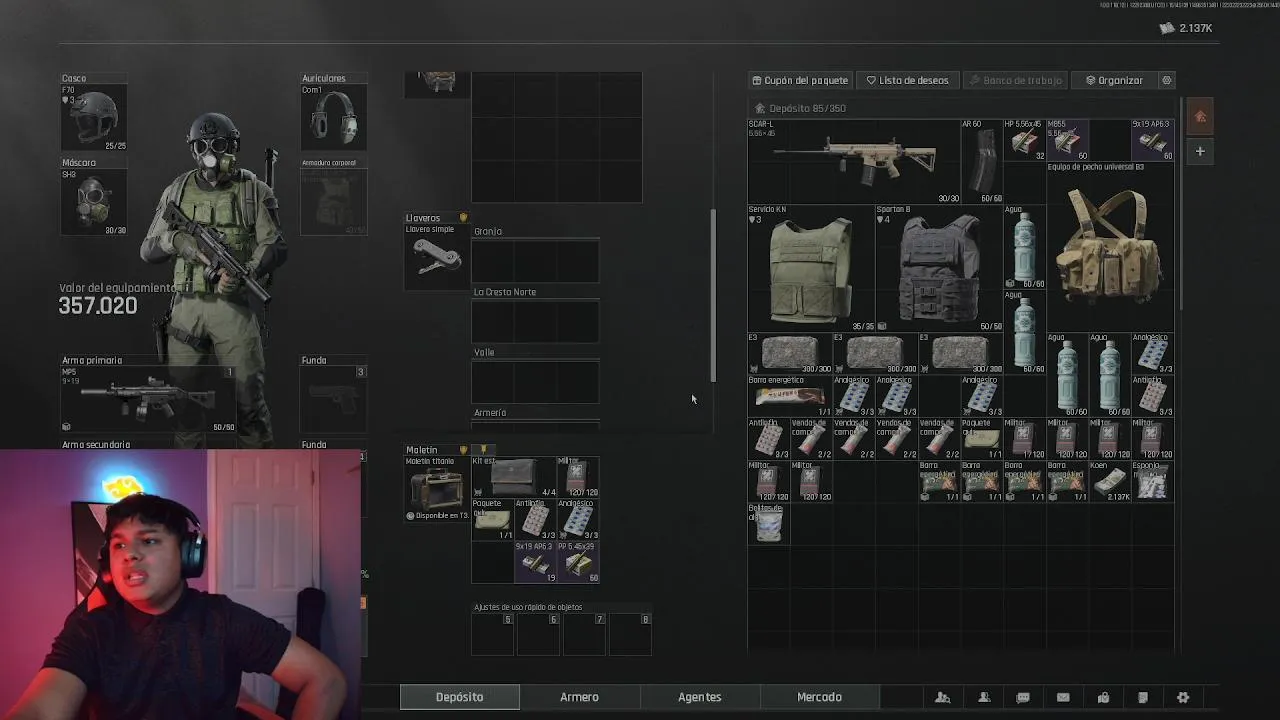Image resolution: width=1280 pixels, height=720 pixels.
Task: Click the empty Armadura corporal slot
Action: click(x=334, y=202)
